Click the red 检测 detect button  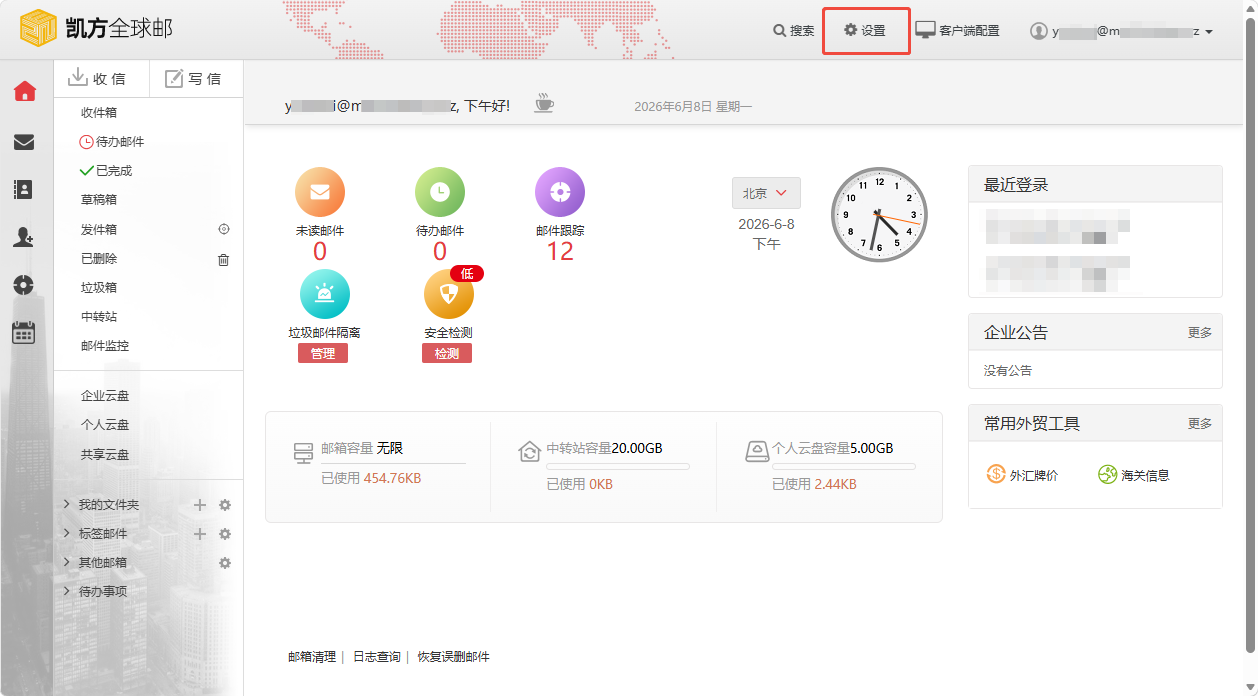pos(447,353)
